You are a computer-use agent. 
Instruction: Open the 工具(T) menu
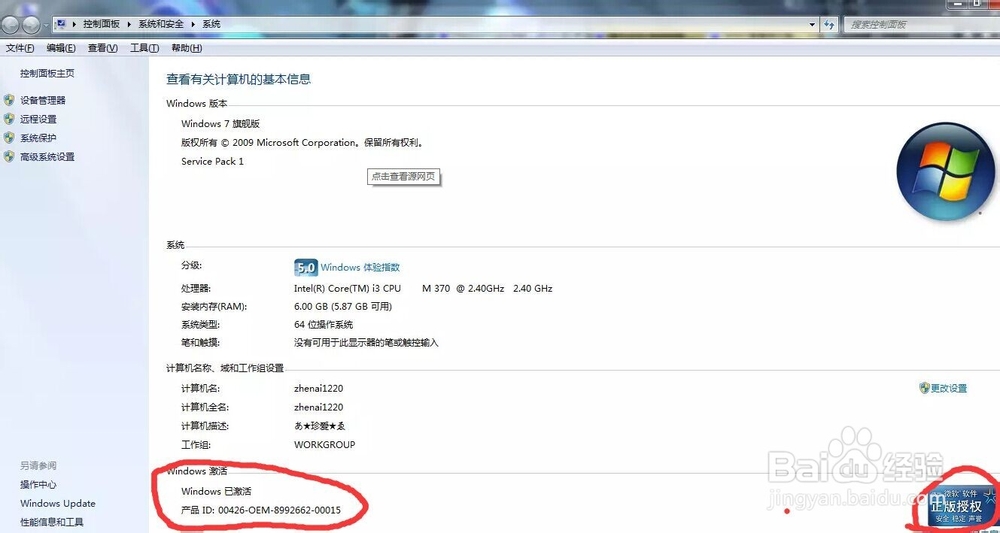point(145,48)
